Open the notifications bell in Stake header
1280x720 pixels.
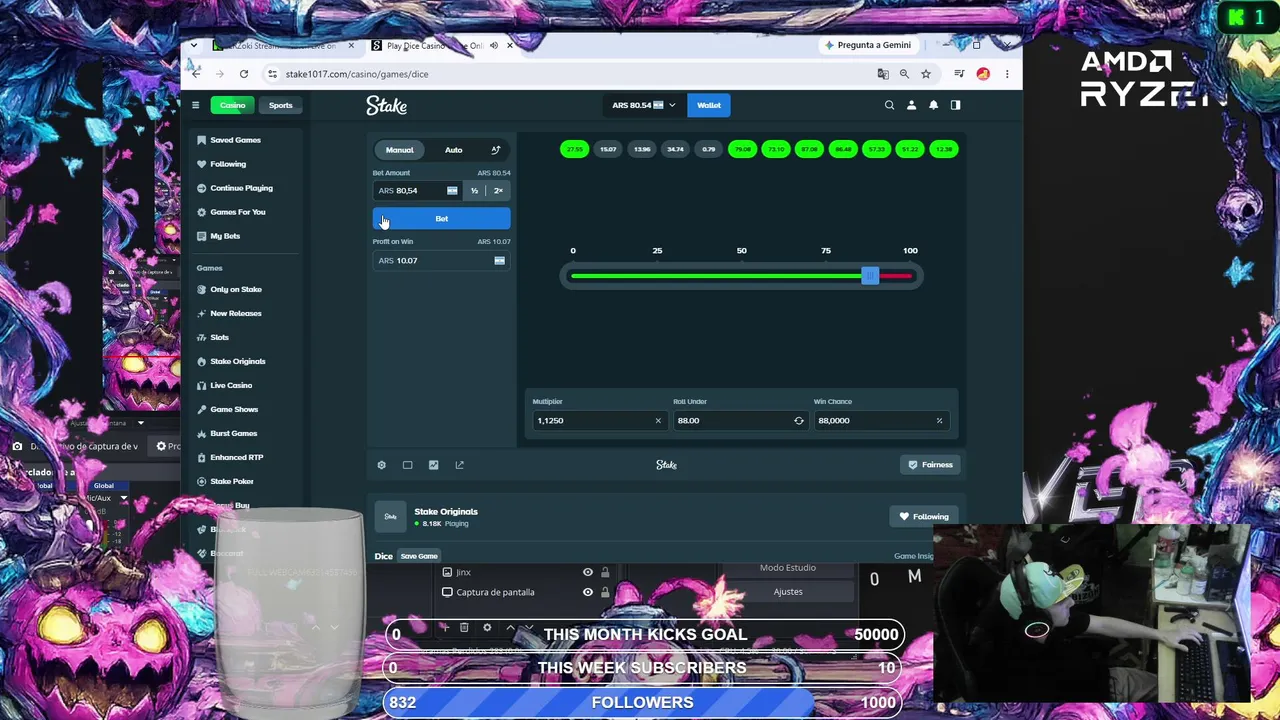(933, 105)
